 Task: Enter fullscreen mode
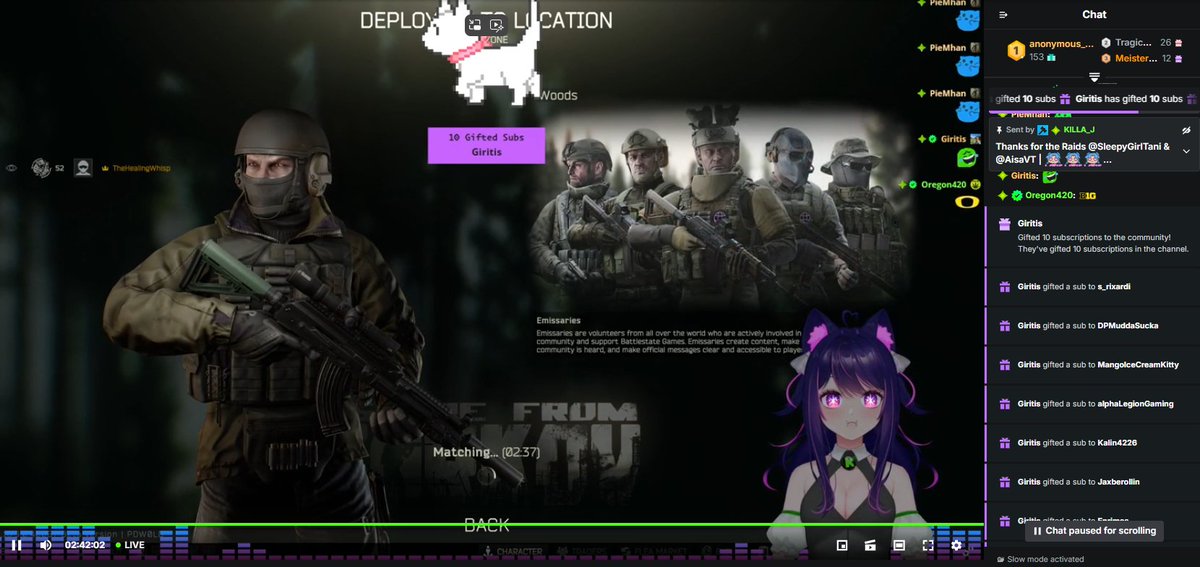[x=928, y=545]
